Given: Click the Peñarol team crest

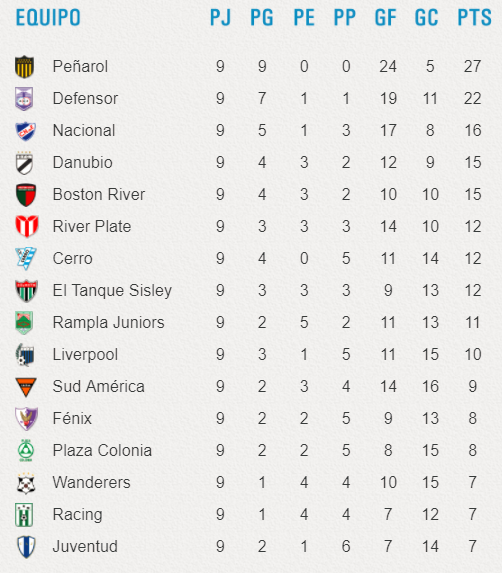Looking at the screenshot, I should 24,67.
